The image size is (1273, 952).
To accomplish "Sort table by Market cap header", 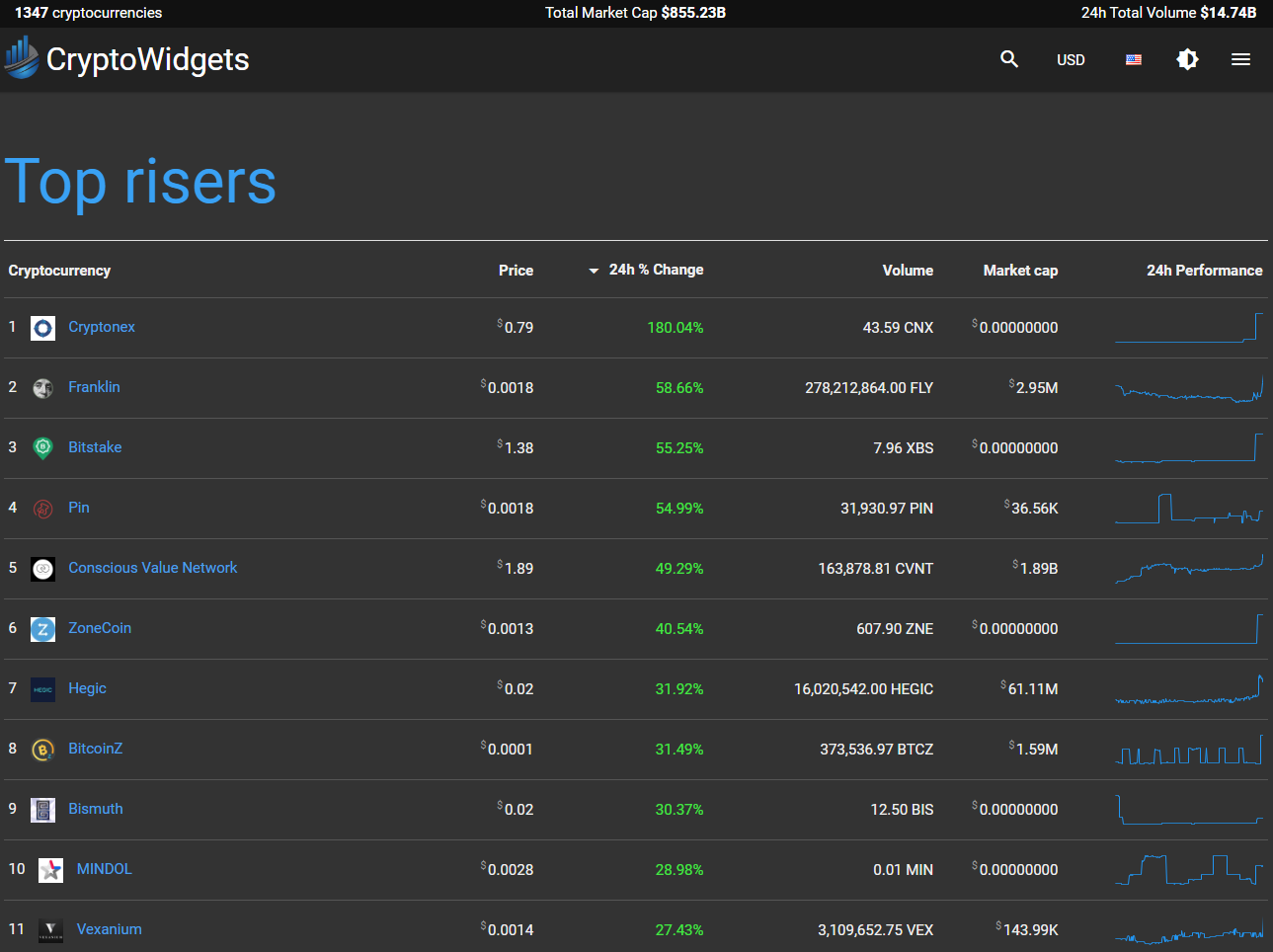I will pos(1020,271).
